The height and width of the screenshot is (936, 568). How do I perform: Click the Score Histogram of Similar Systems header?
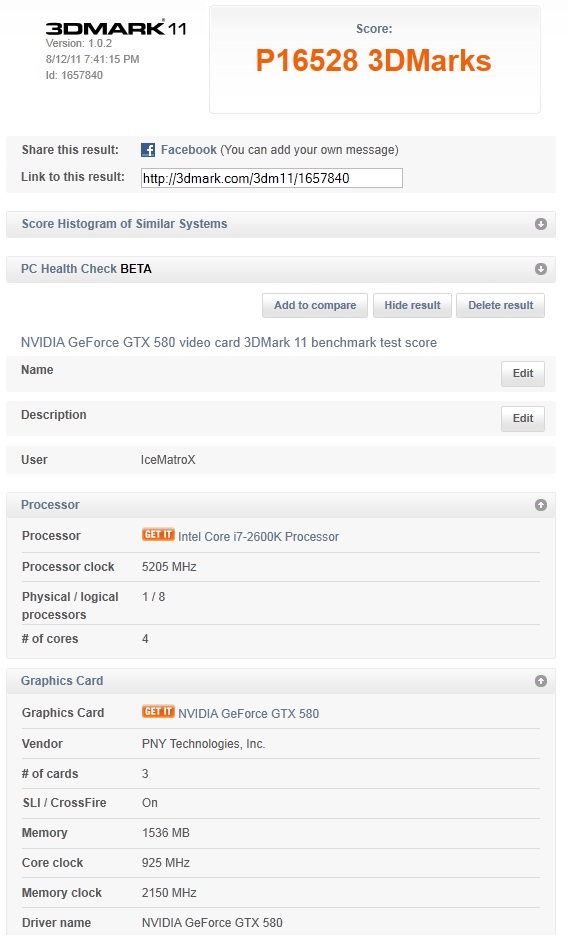click(280, 224)
